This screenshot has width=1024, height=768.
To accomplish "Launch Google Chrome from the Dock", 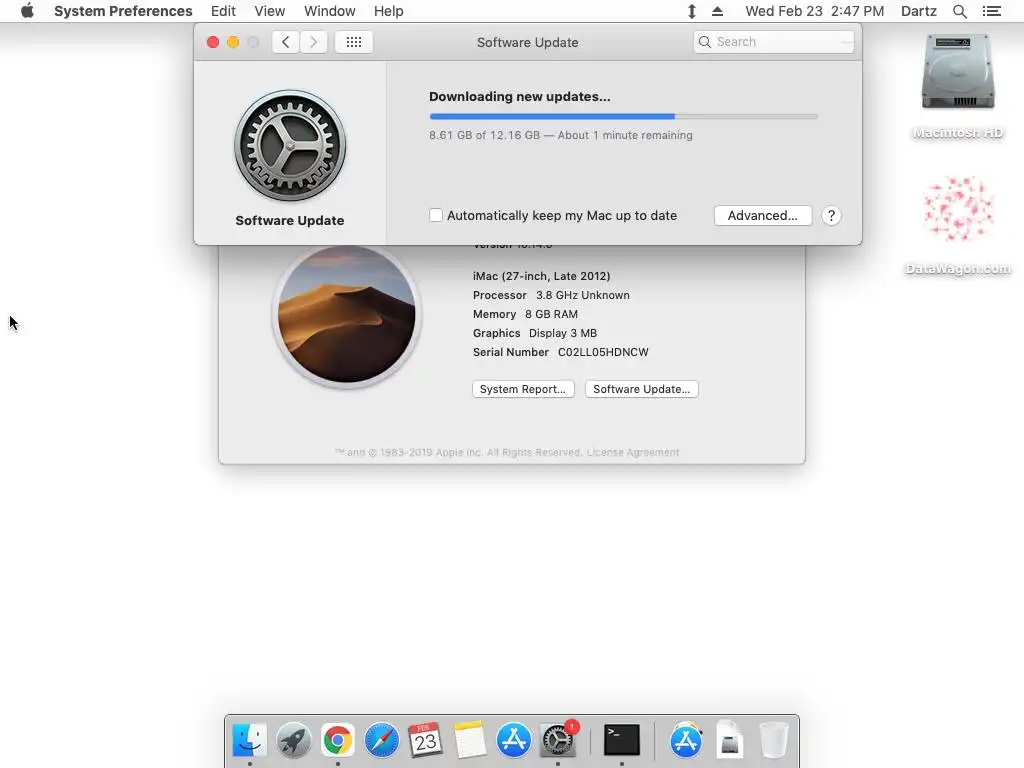I will coord(338,740).
